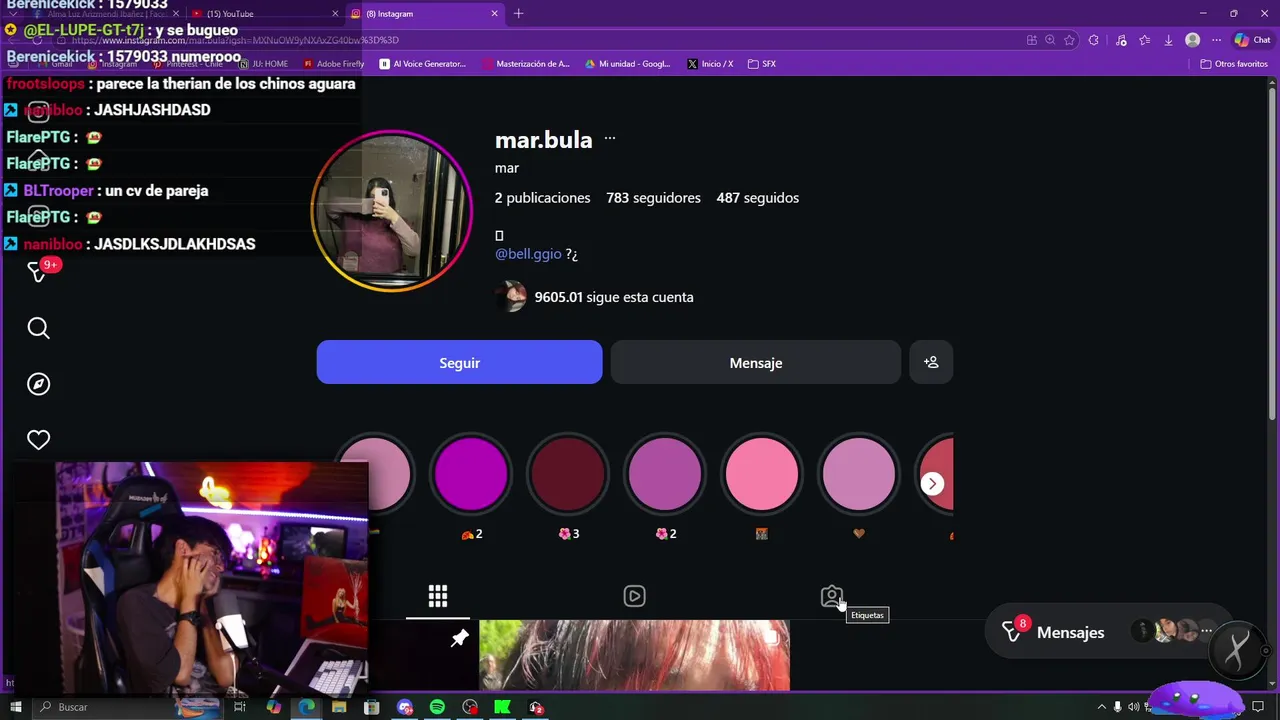Show next story highlights with arrow
Screen dimensions: 1280x720
[x=932, y=483]
